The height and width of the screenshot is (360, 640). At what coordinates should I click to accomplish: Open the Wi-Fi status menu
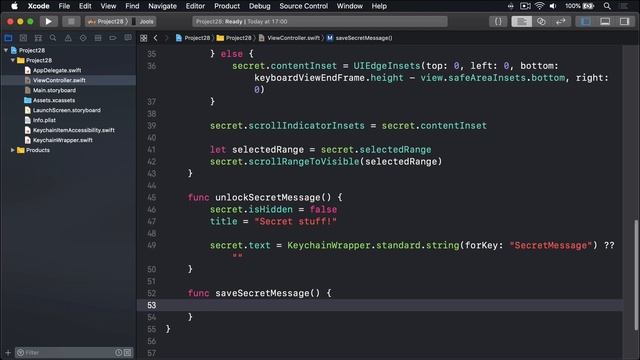tap(539, 6)
